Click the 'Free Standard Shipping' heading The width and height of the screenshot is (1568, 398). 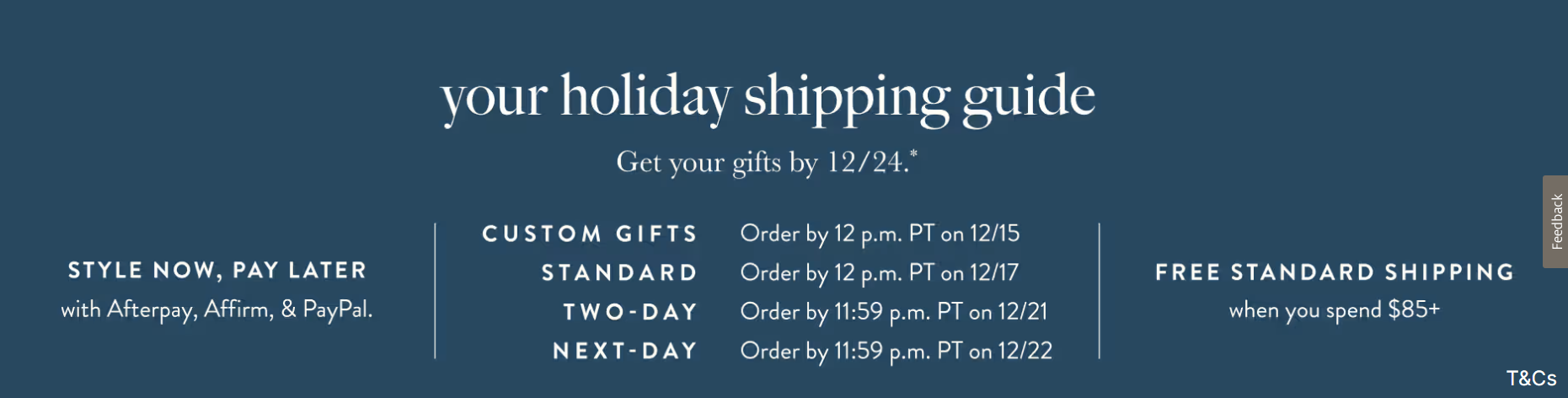pyautogui.click(x=1335, y=272)
